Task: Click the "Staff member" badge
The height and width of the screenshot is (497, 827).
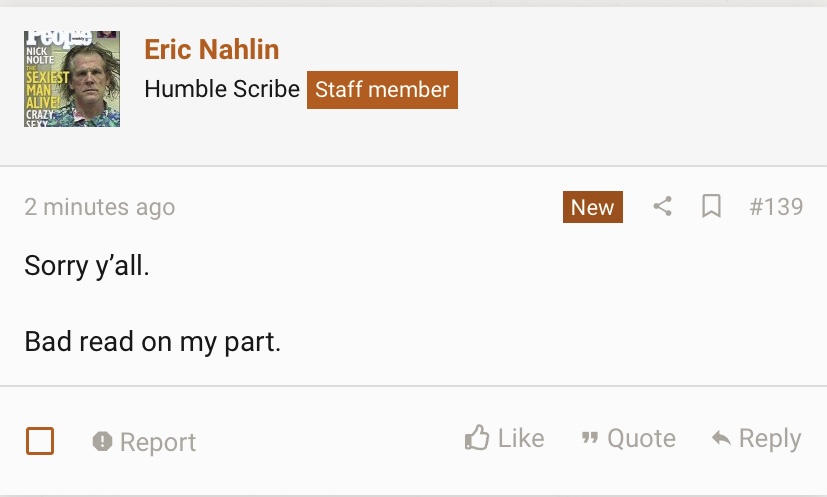Action: pyautogui.click(x=382, y=90)
